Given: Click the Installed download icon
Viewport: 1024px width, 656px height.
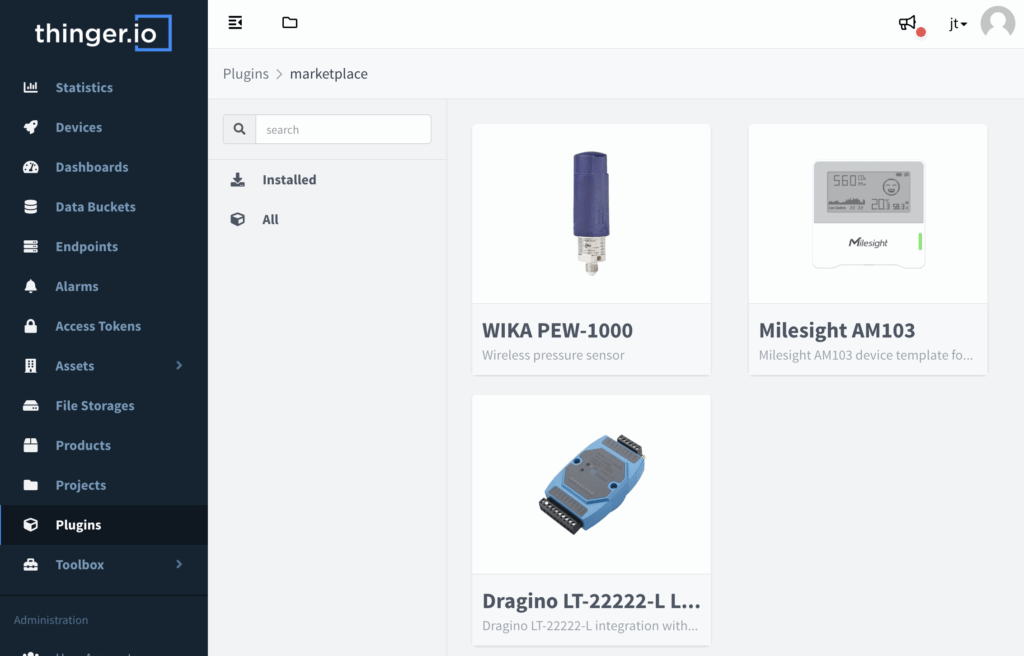Looking at the screenshot, I should coord(238,180).
